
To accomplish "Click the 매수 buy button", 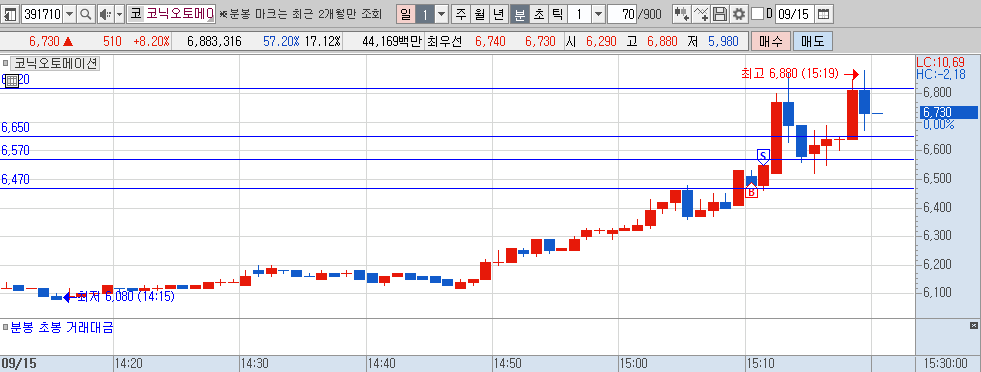I will click(771, 42).
